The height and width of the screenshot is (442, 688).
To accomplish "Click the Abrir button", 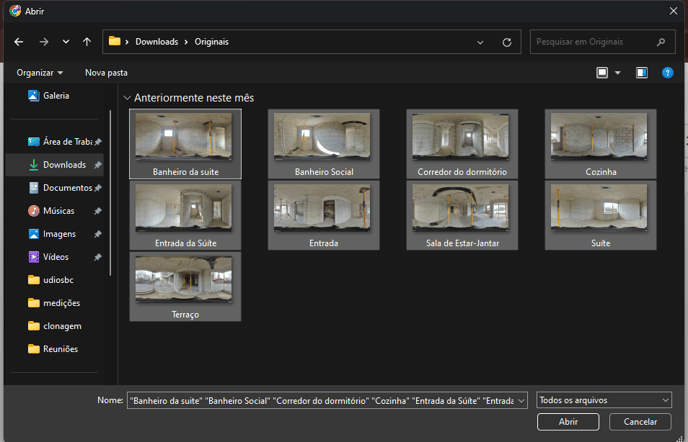I will (568, 422).
